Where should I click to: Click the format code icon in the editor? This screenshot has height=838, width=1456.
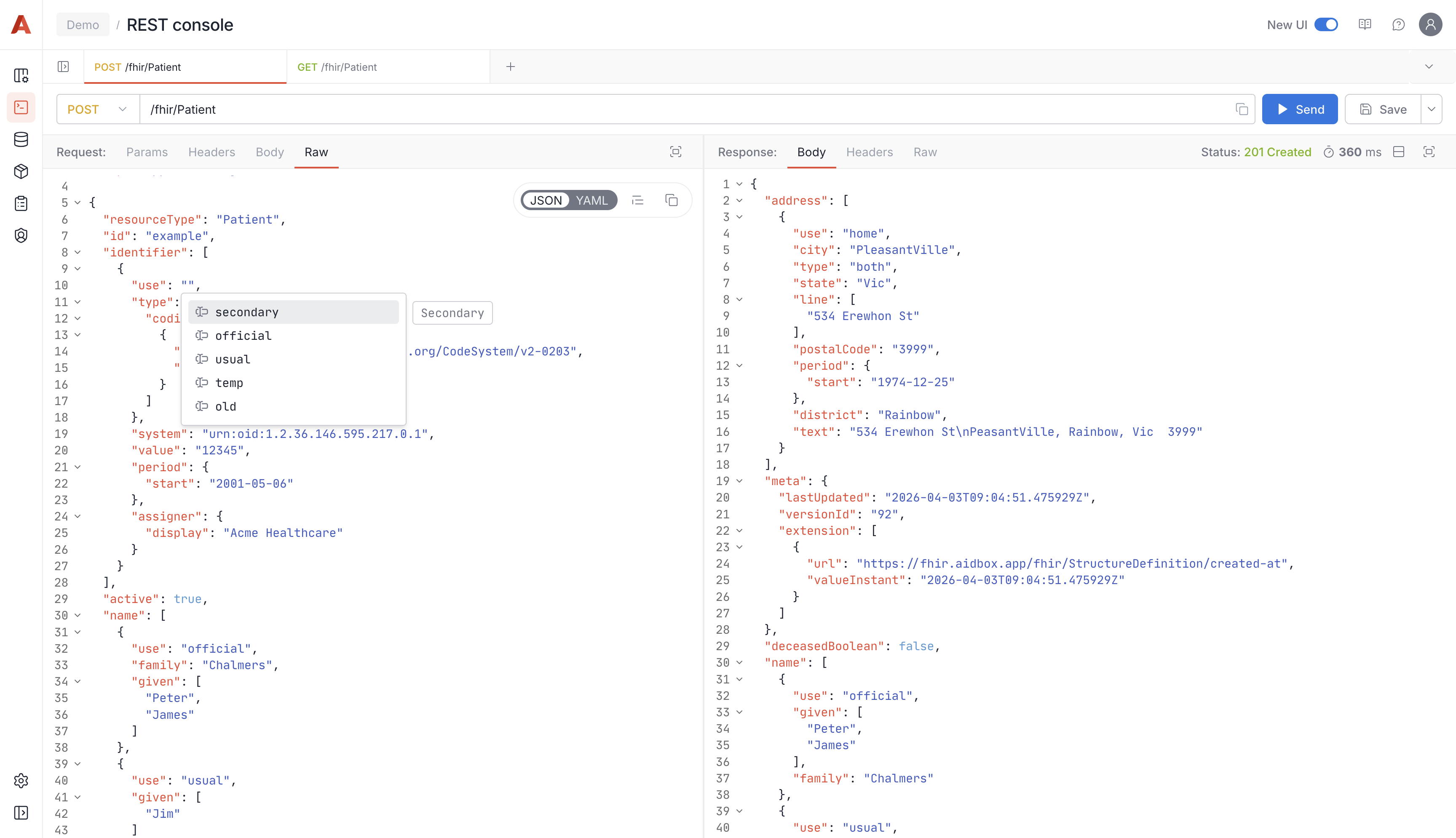pos(637,200)
